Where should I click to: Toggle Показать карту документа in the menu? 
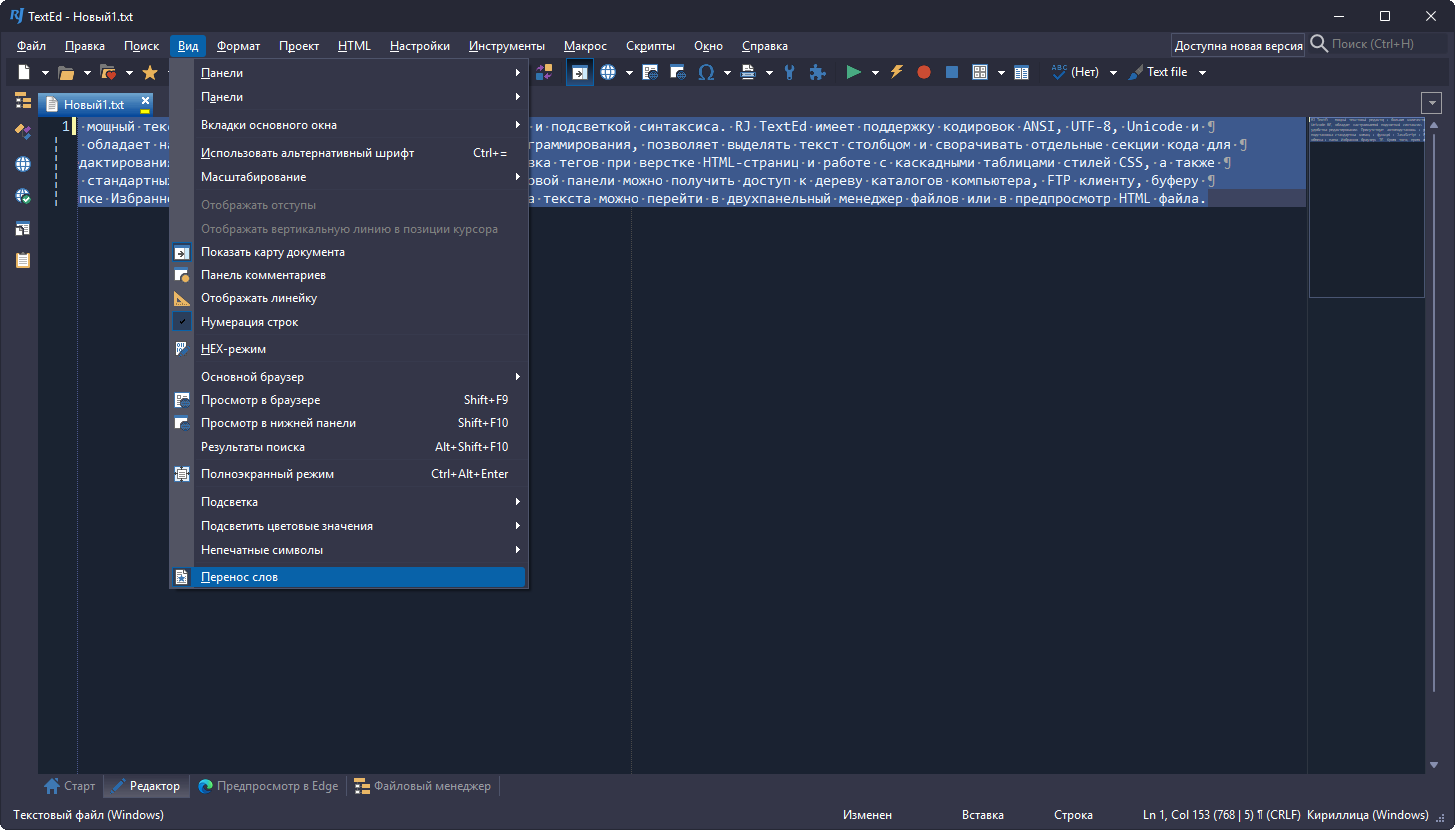pos(272,252)
